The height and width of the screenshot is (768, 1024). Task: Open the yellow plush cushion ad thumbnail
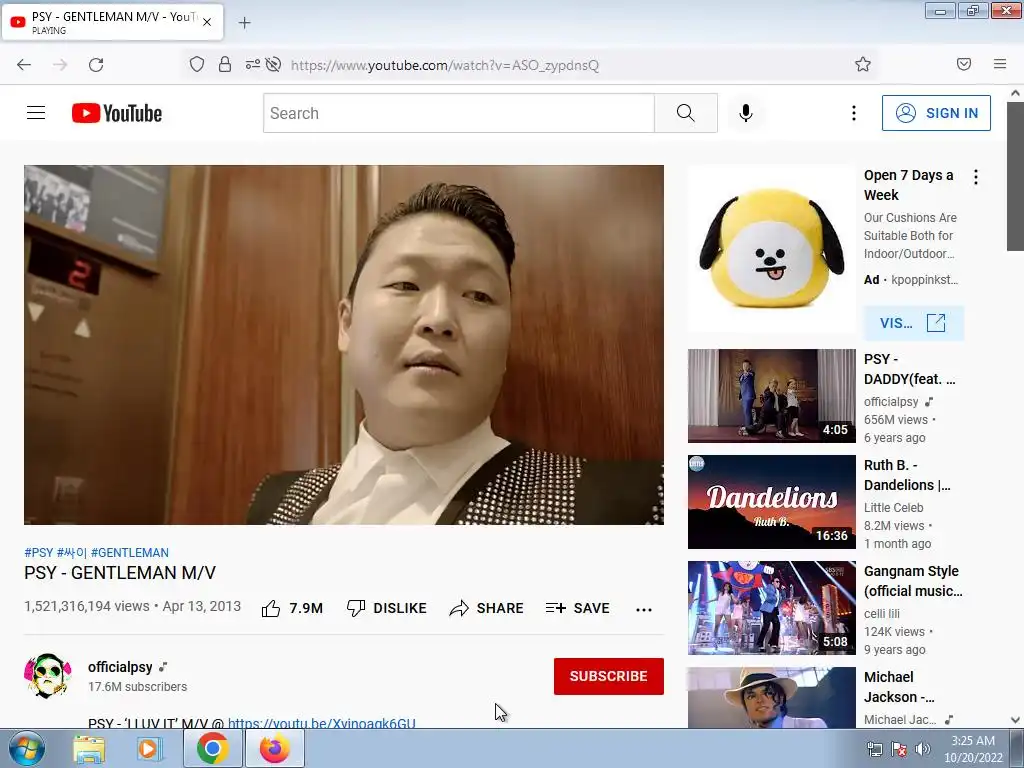(x=771, y=248)
